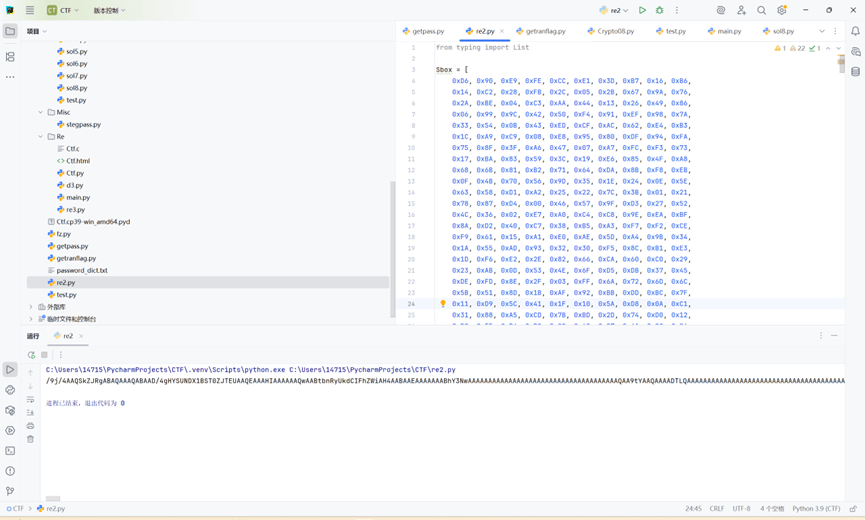Select Ctf.cp39-win_amd64.pyd file
The image size is (865, 520).
tap(88, 222)
